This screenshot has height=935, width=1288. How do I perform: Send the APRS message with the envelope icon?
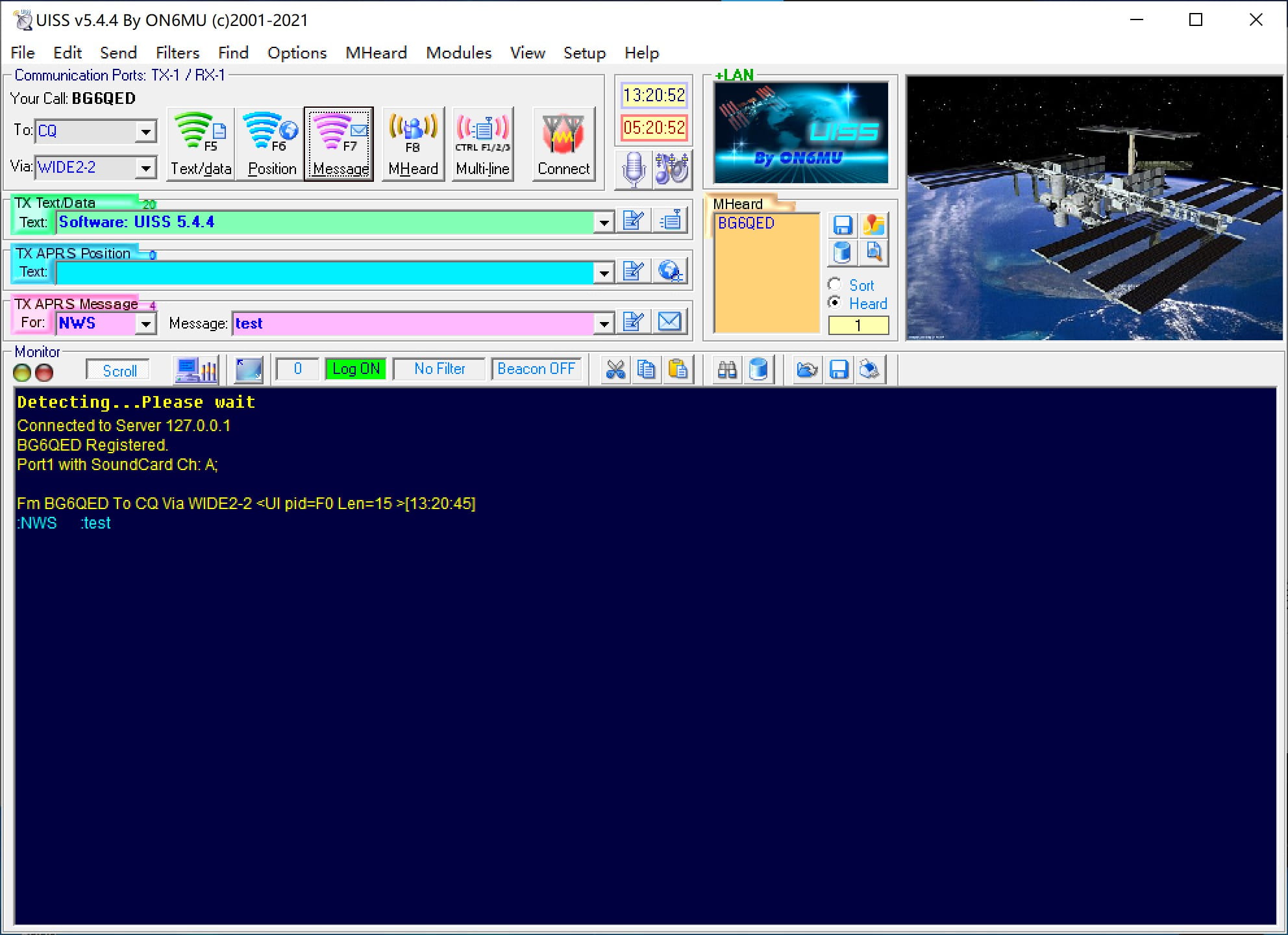coord(669,322)
